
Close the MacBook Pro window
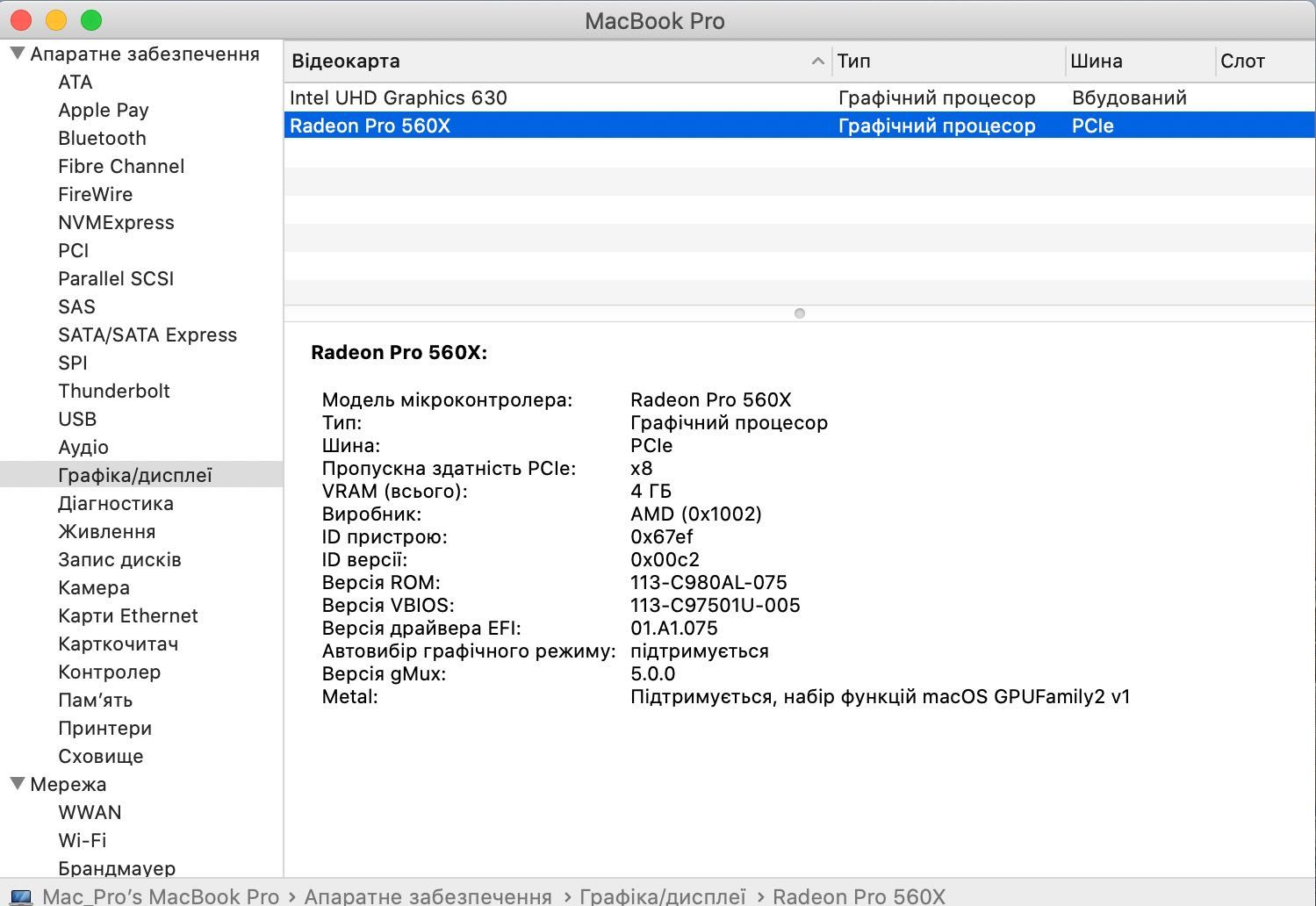tap(21, 20)
